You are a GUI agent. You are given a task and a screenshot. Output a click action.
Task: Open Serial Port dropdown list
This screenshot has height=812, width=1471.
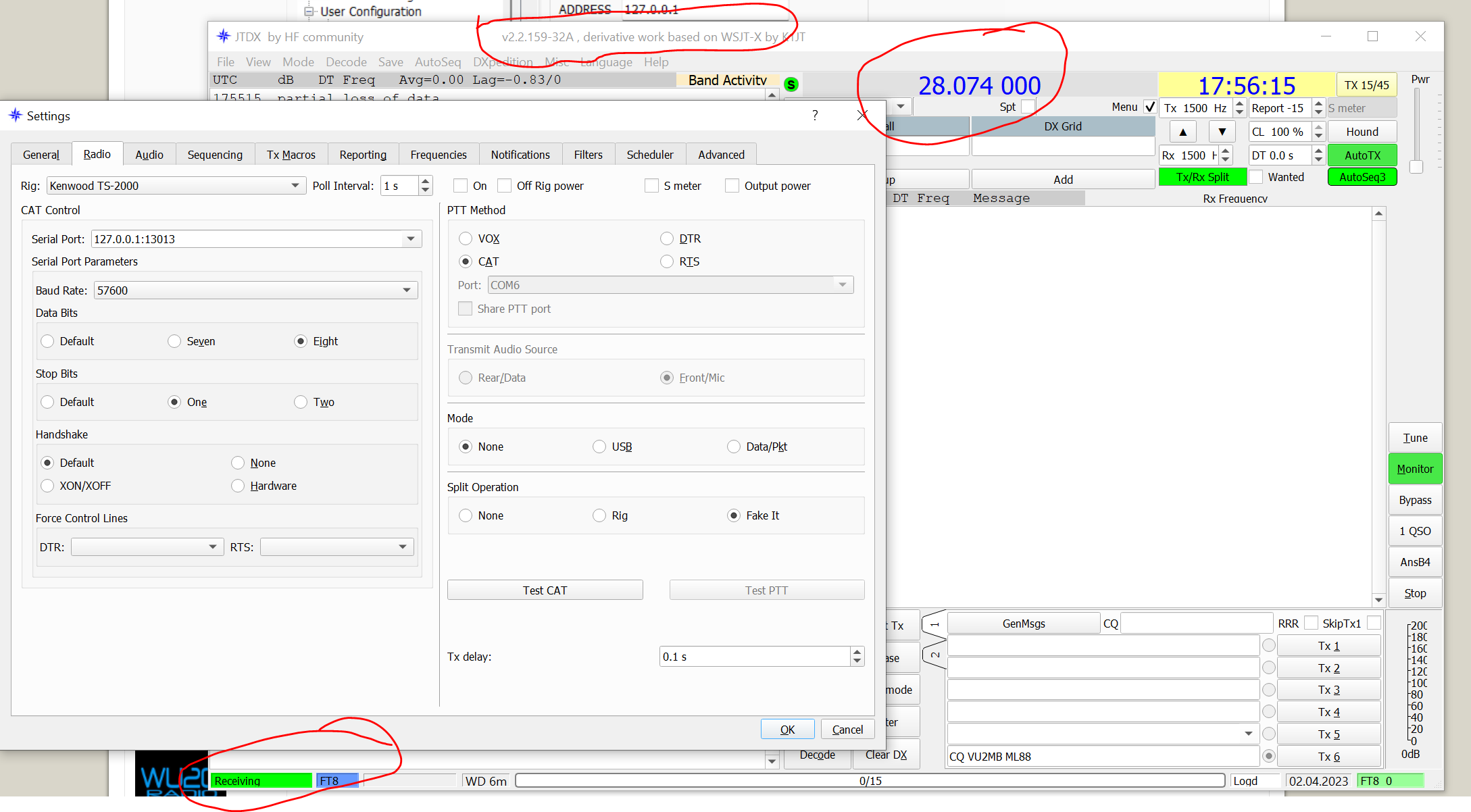coord(410,239)
